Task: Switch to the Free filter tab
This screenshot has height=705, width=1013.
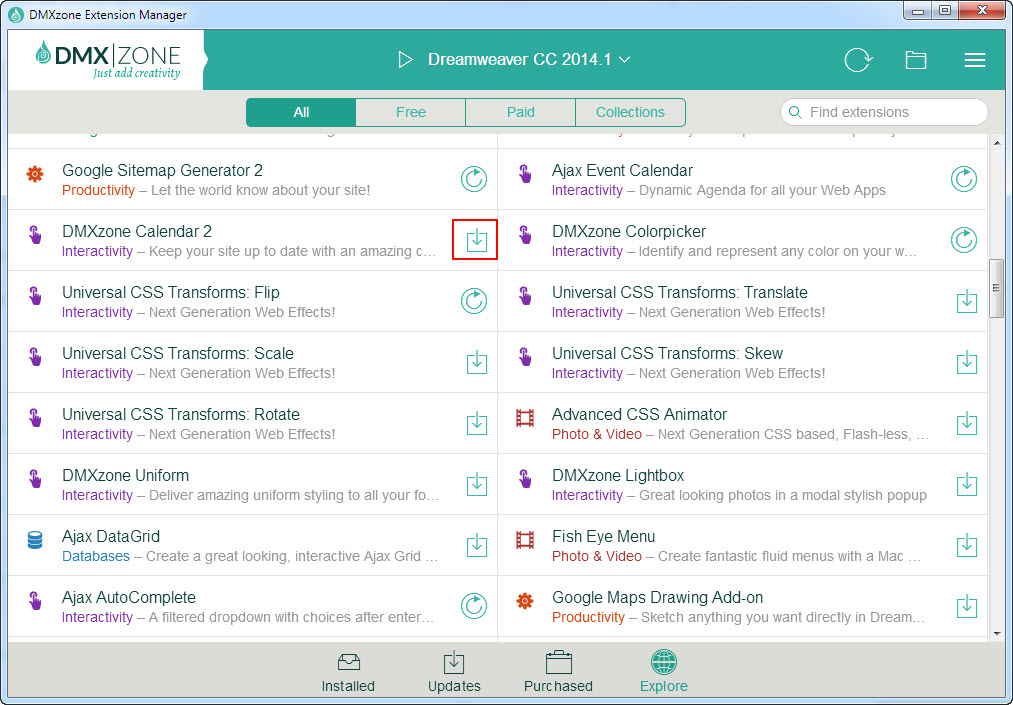Action: point(411,112)
